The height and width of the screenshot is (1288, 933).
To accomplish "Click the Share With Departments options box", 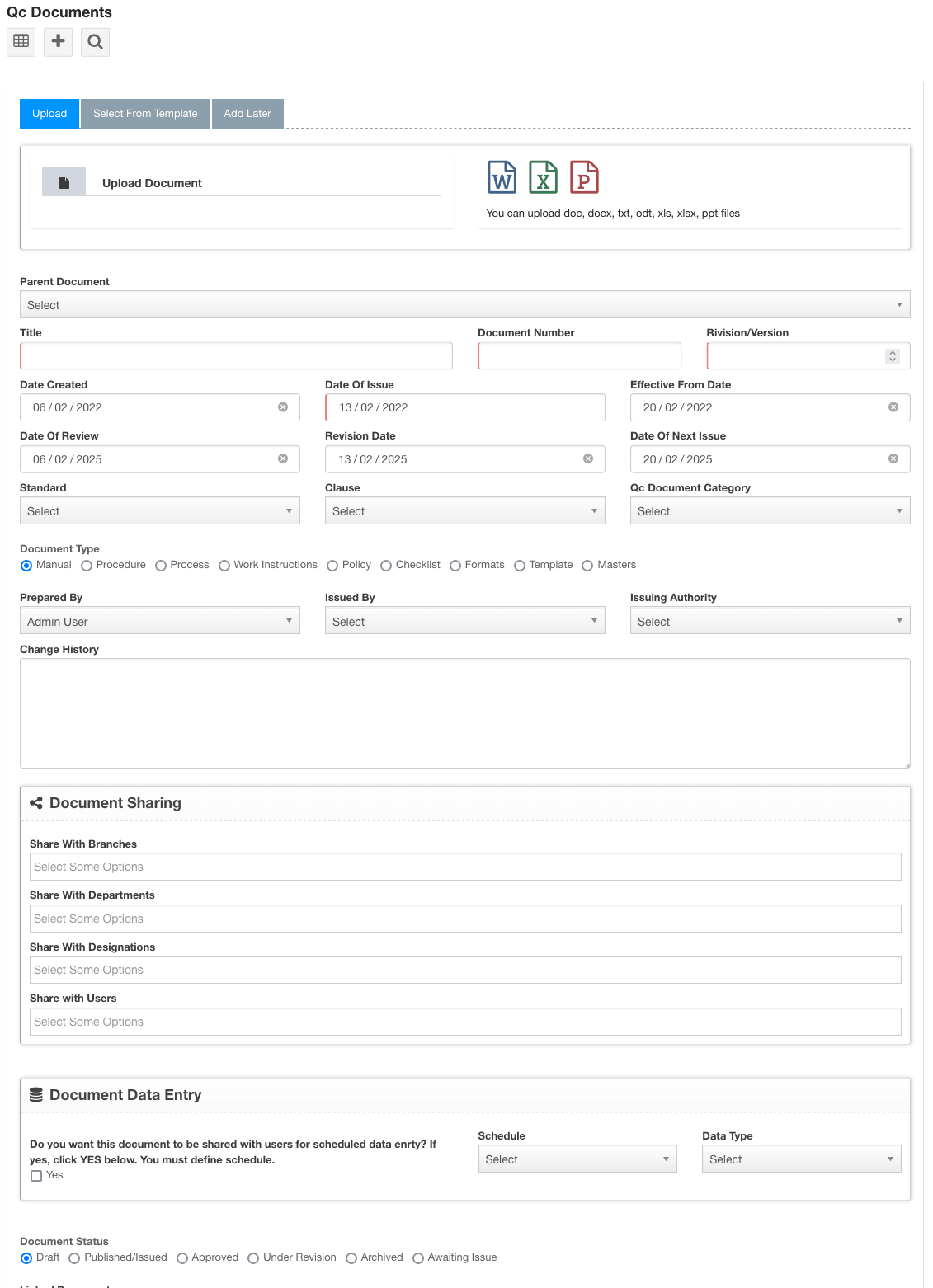I will pyautogui.click(x=465, y=919).
